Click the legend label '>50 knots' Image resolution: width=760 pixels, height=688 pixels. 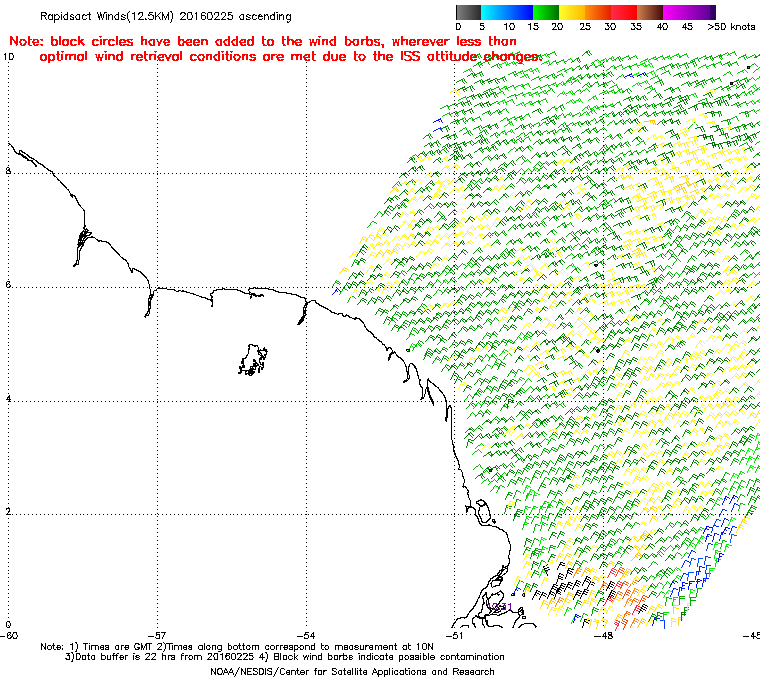[731, 27]
